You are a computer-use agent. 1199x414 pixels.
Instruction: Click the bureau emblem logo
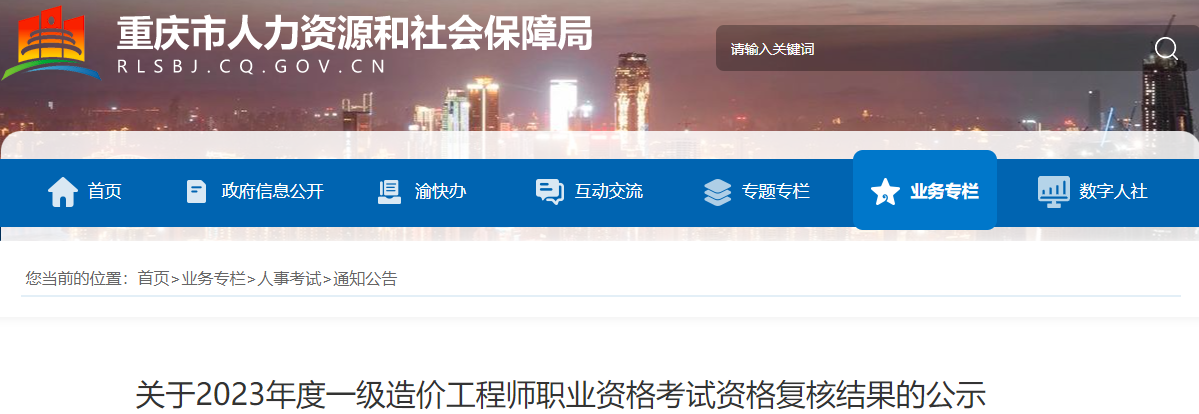click(x=51, y=44)
